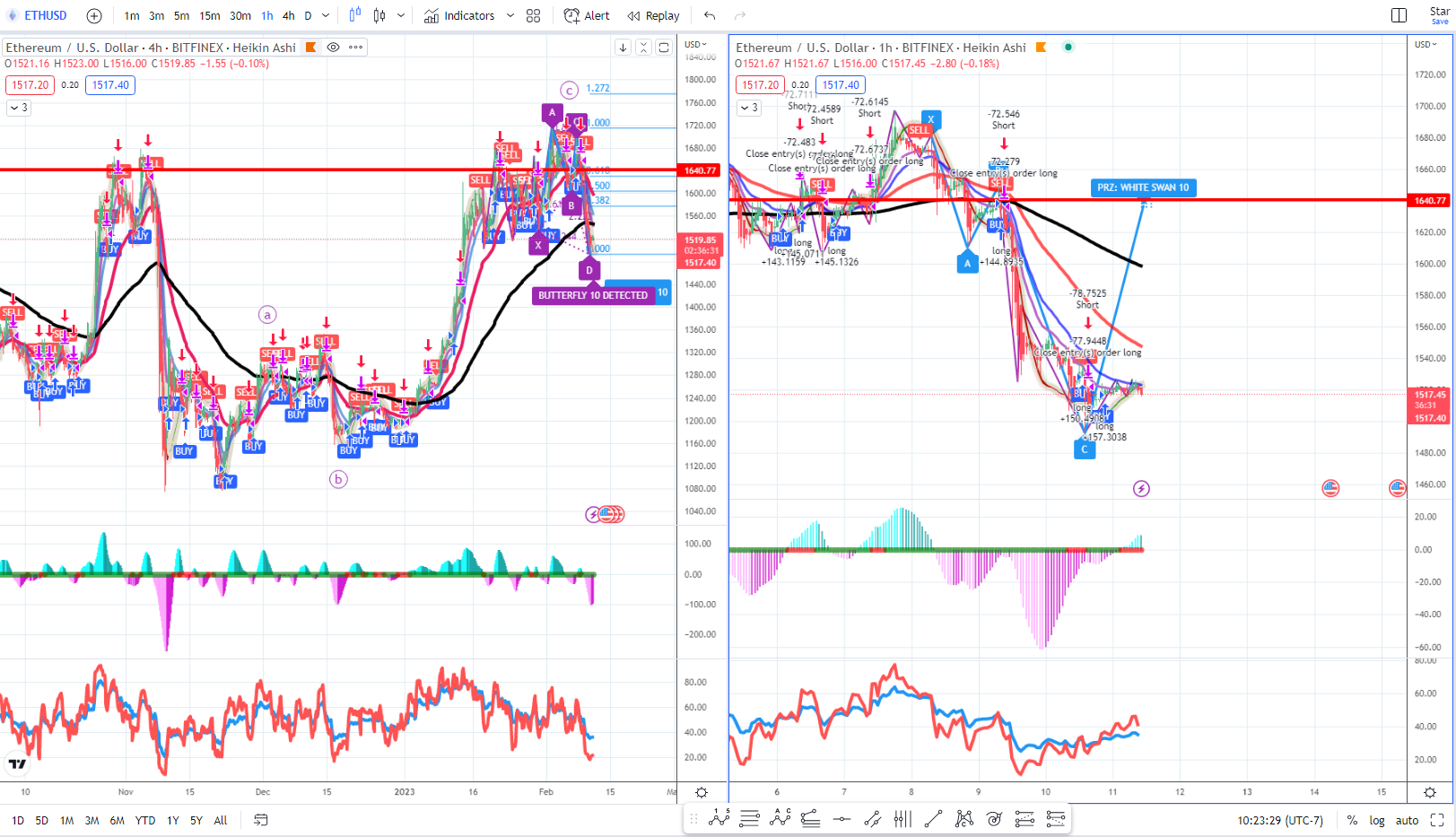Select the 1m timeframe
The width and height of the screenshot is (1456, 837).
132,15
